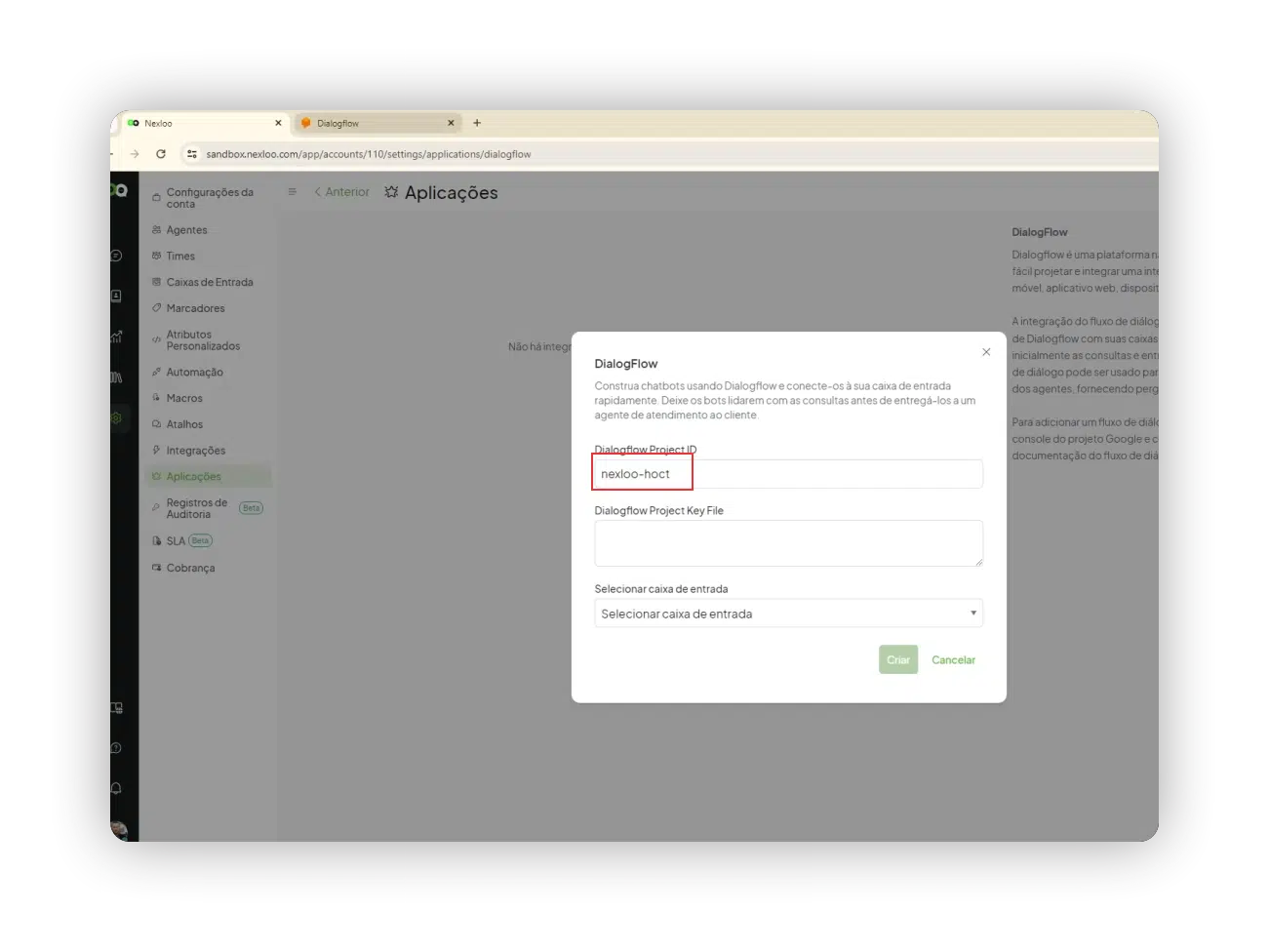Open Cobrança settings
Screen dimensions: 1269x952
point(190,568)
